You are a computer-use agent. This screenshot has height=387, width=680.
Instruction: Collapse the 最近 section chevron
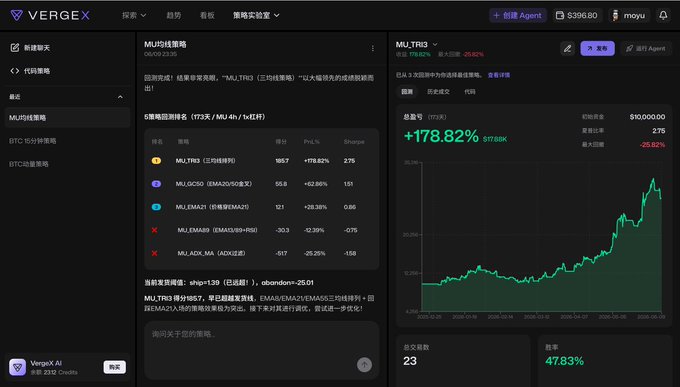(x=120, y=97)
